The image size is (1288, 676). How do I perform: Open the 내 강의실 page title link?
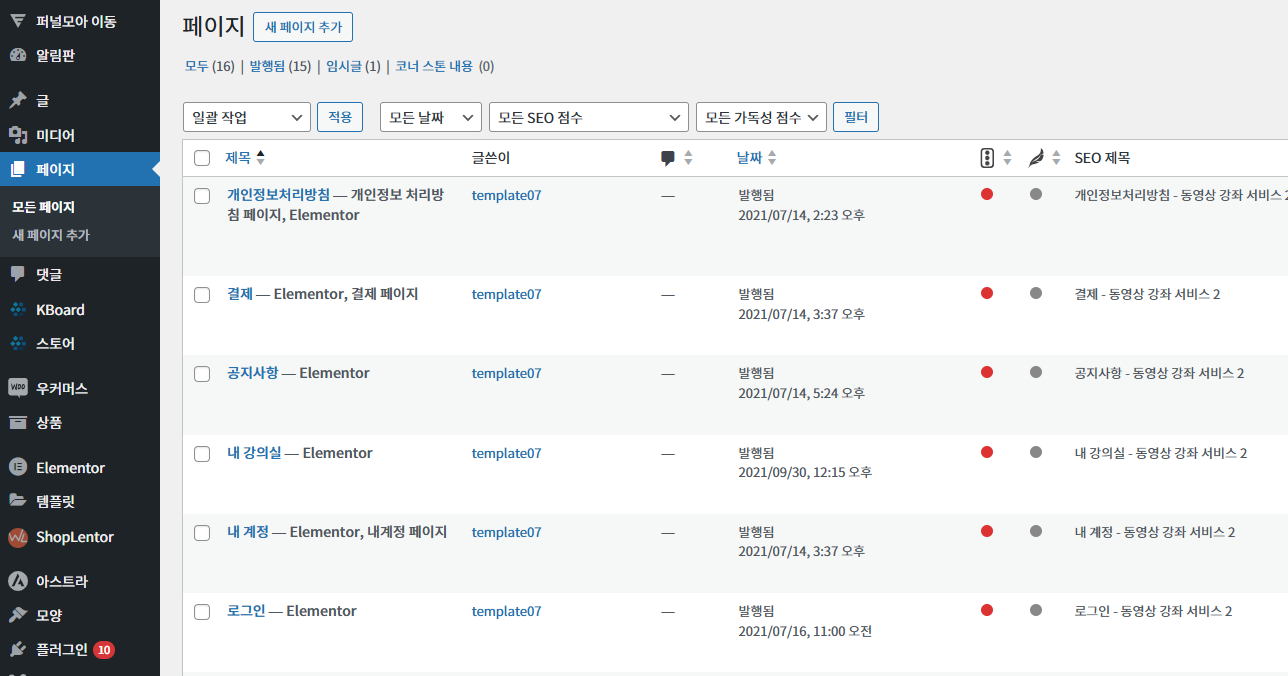click(254, 453)
